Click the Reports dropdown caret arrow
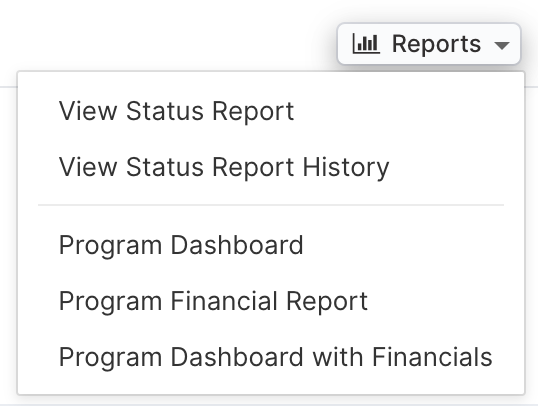The width and height of the screenshot is (538, 406). tap(502, 45)
